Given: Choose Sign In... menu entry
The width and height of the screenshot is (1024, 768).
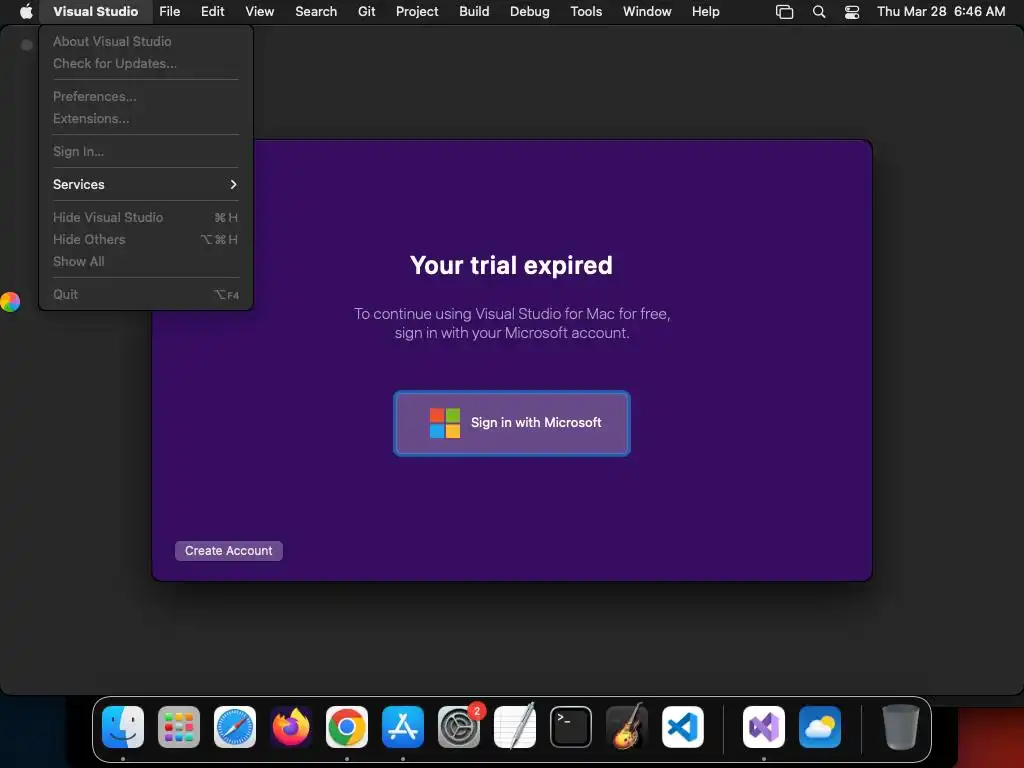Looking at the screenshot, I should point(145,151).
